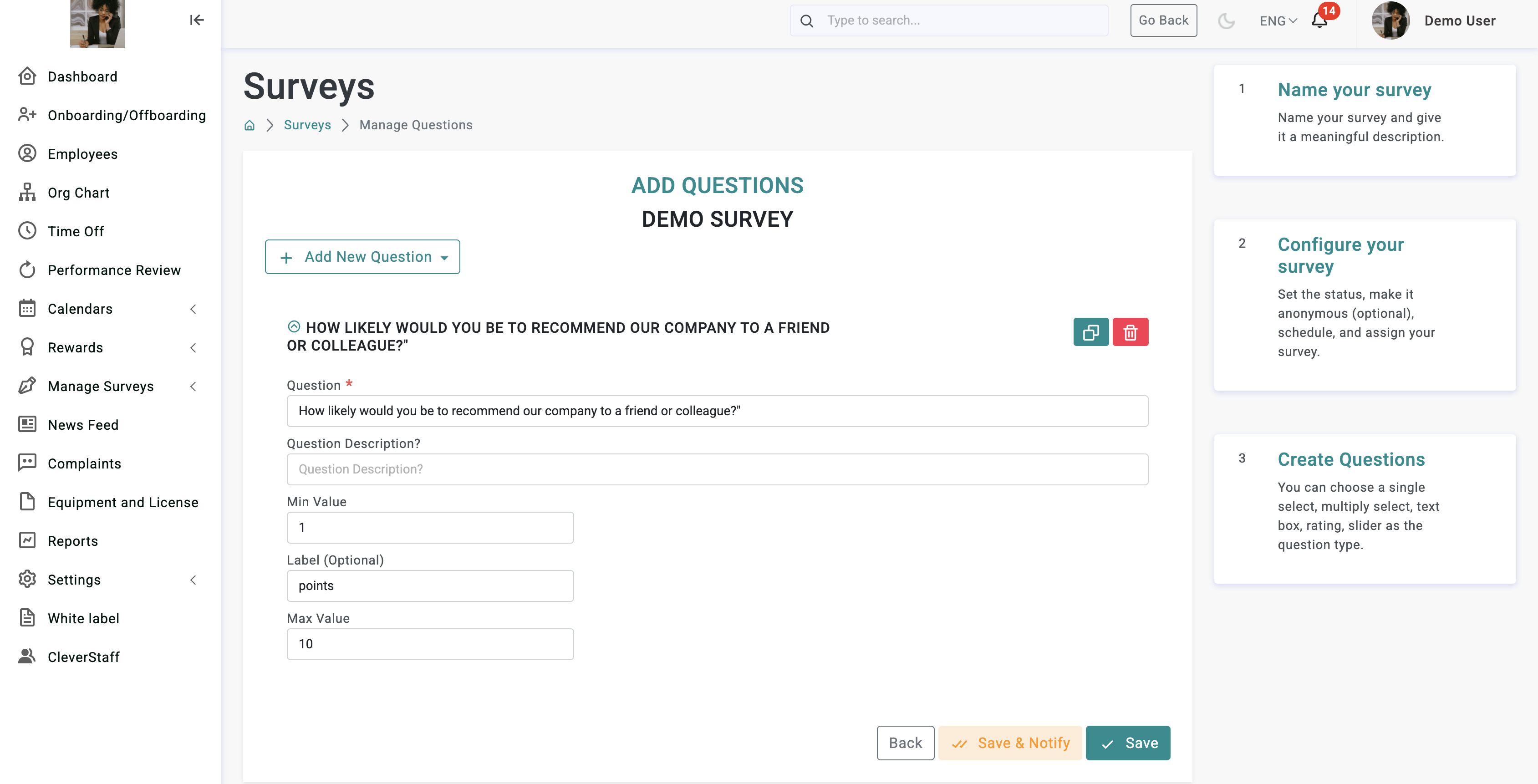Open notifications bell with 14 badge
The height and width of the screenshot is (784, 1538).
[x=1319, y=20]
